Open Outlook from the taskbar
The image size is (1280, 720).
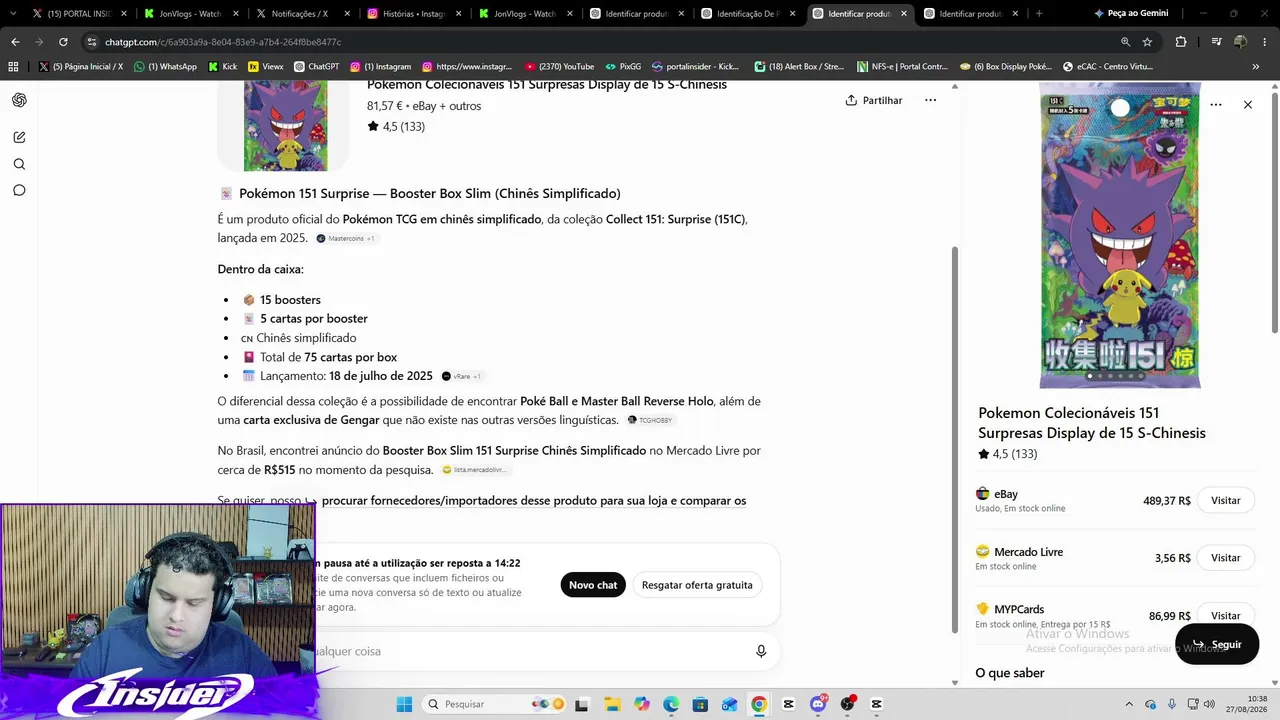coord(729,704)
